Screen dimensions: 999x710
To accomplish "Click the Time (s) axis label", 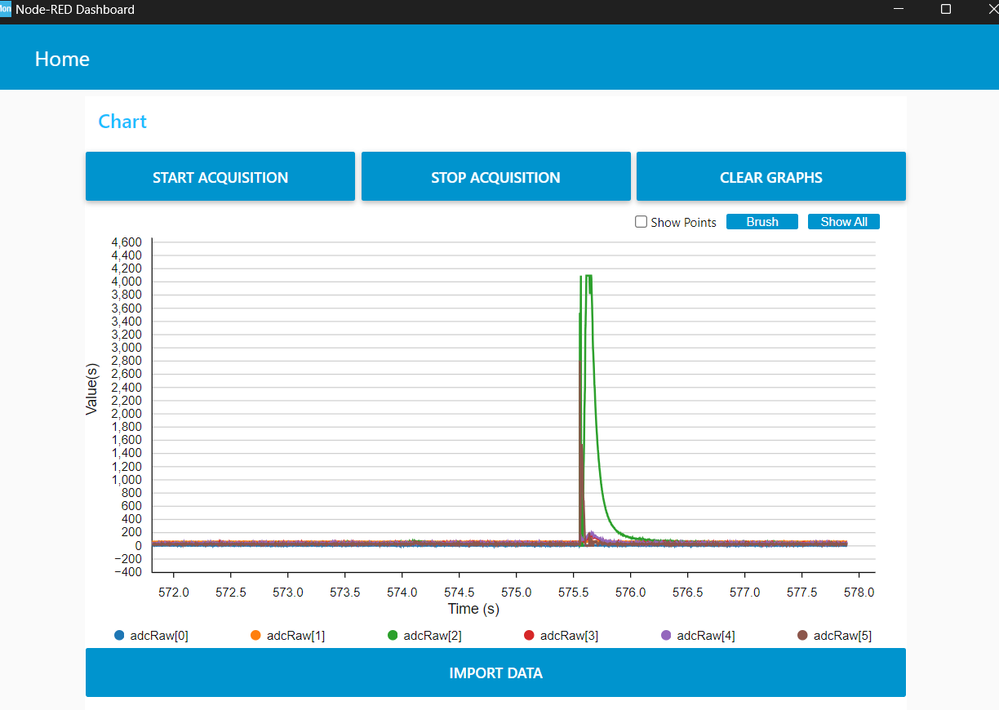I will [473, 609].
